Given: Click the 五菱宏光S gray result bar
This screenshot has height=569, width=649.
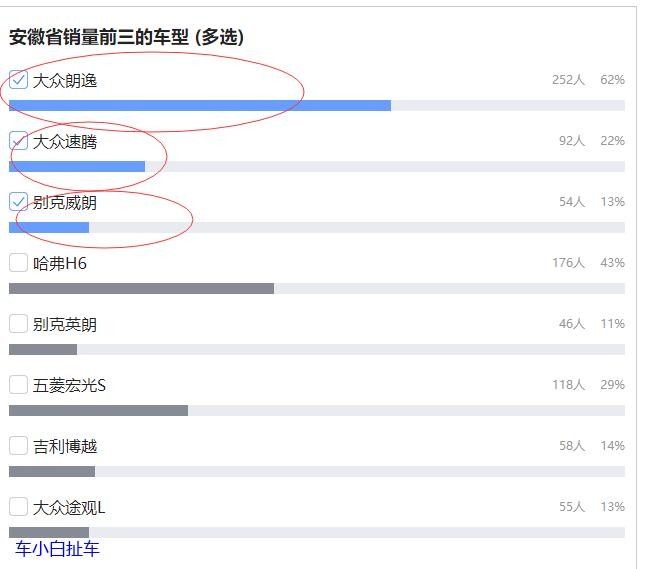Looking at the screenshot, I should pos(98,410).
